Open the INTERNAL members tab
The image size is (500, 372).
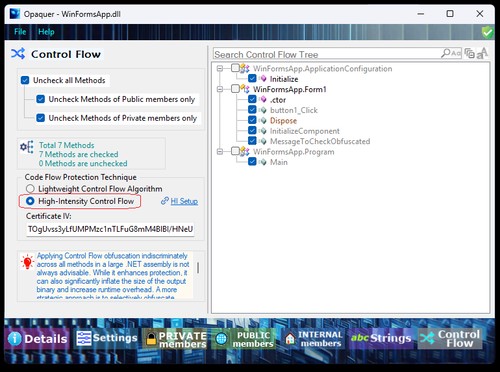(x=313, y=339)
